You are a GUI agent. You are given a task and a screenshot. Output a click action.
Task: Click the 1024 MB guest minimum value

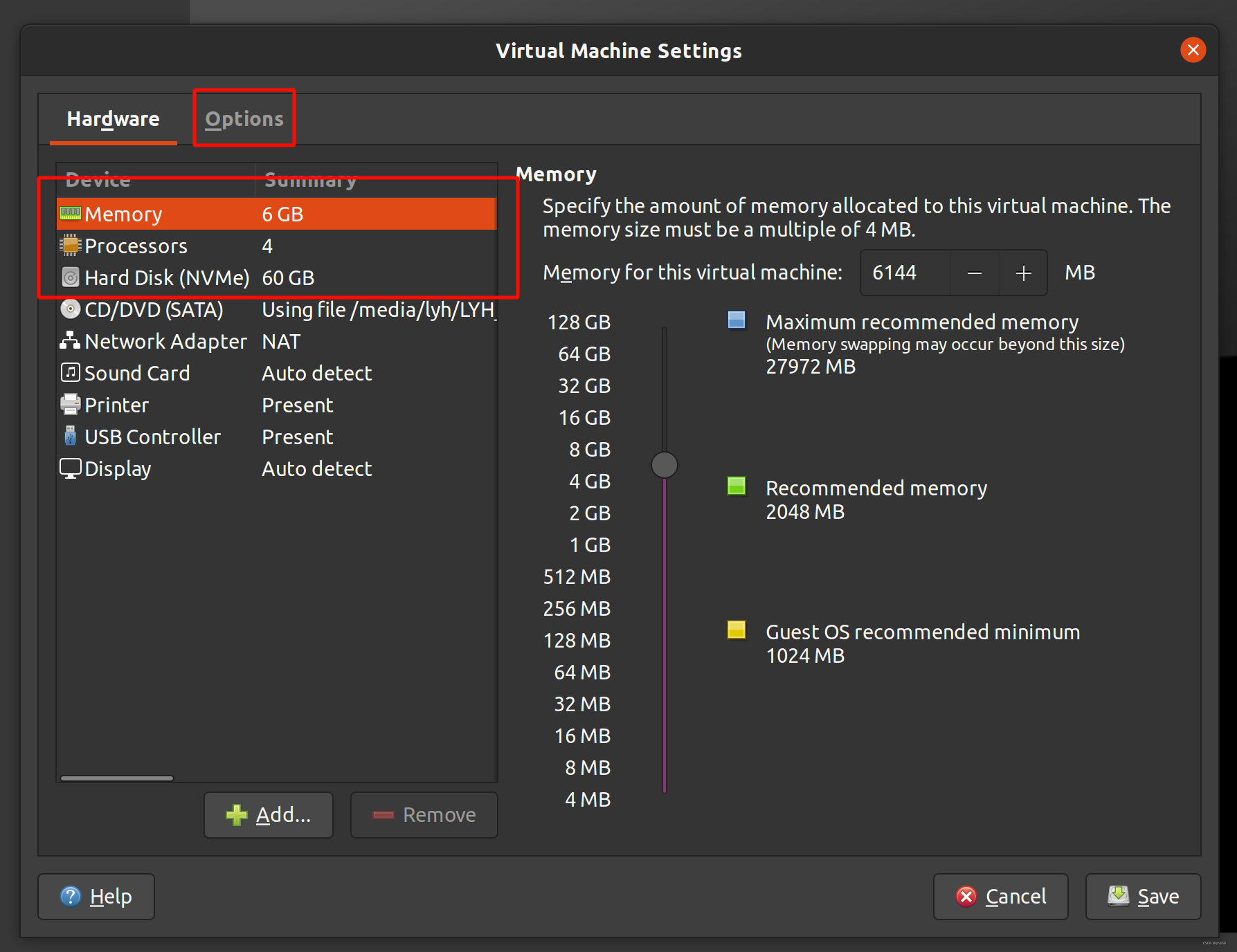tap(805, 655)
